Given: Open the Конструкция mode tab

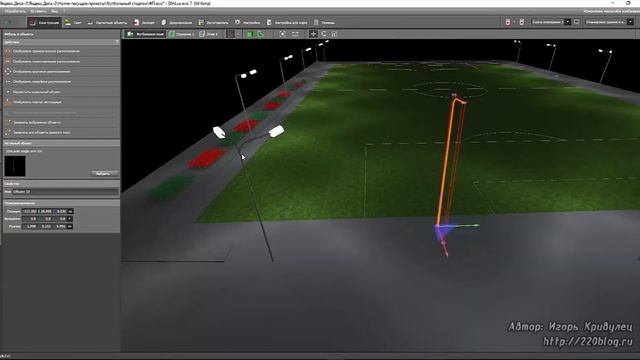Looking at the screenshot, I should [44, 22].
